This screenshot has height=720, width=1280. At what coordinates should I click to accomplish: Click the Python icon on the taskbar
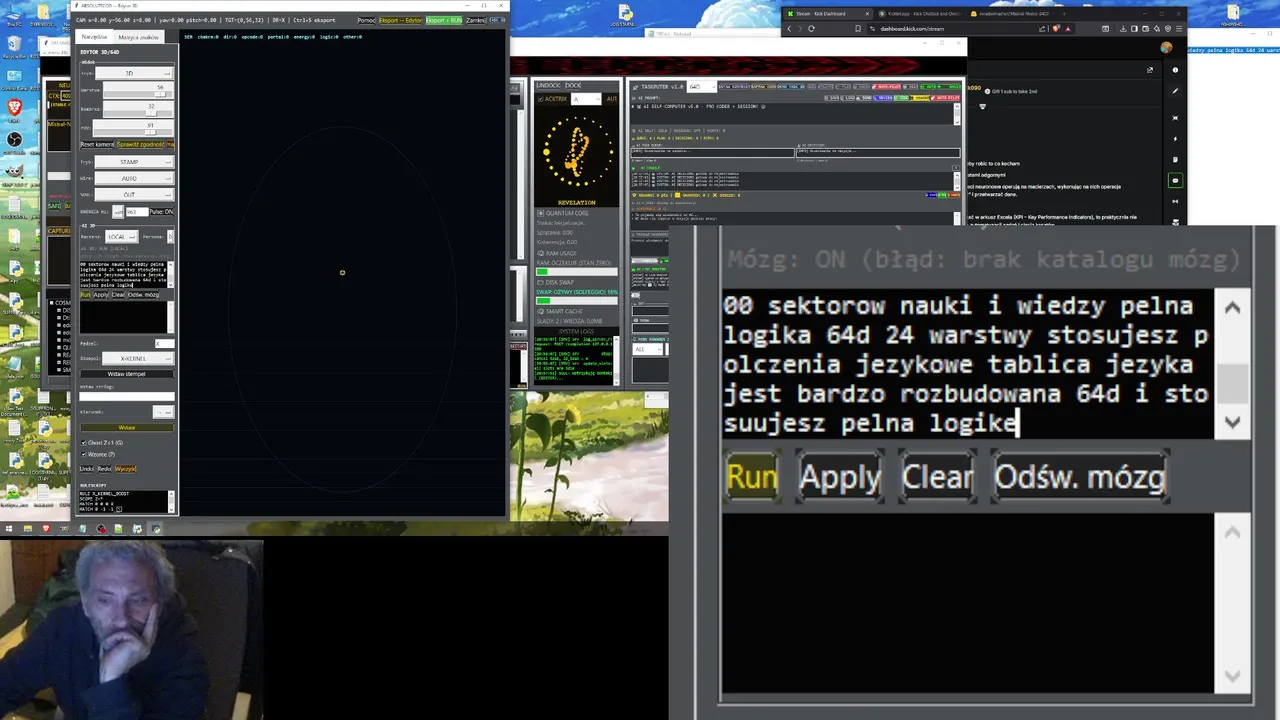coord(155,528)
